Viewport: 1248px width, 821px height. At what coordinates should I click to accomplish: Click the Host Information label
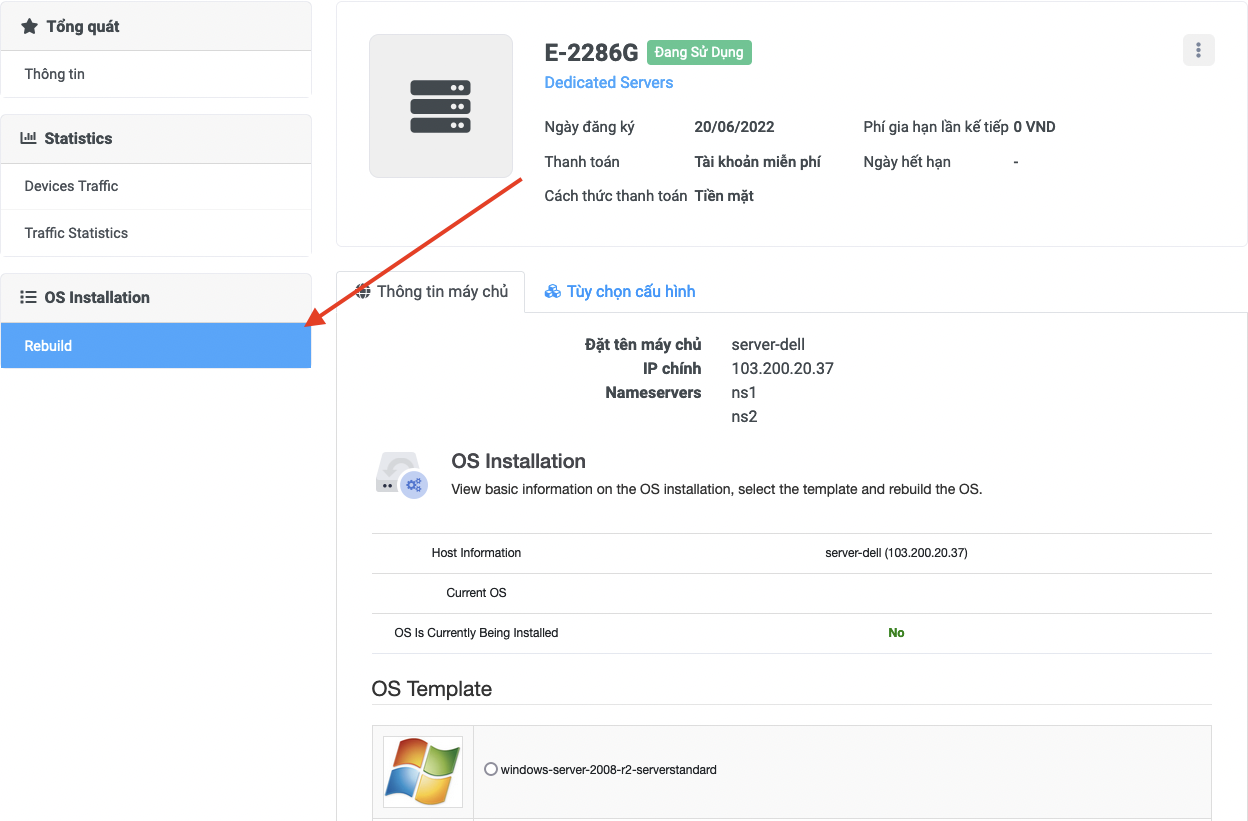coord(476,553)
